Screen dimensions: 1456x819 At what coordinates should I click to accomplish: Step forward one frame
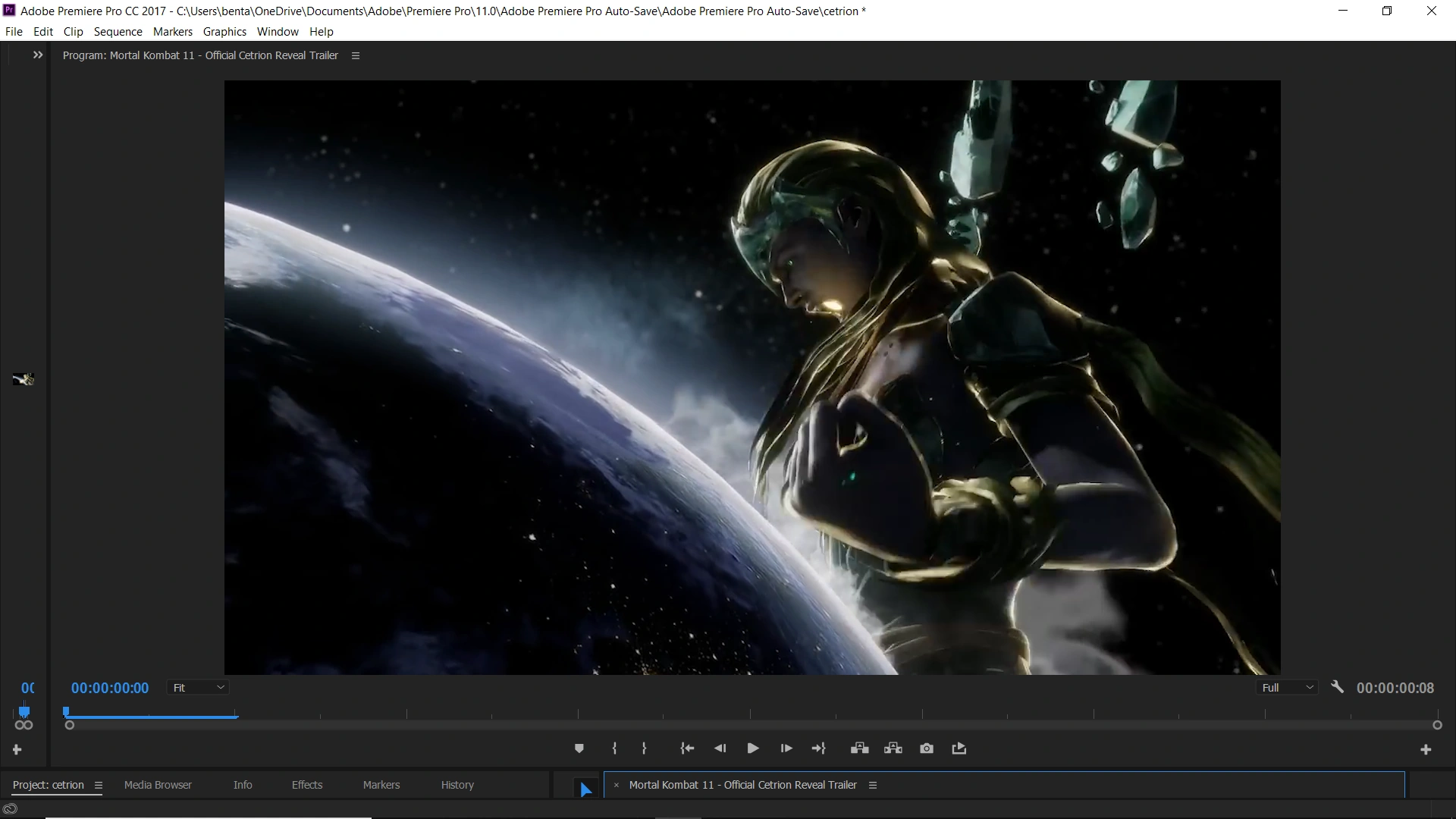click(x=786, y=748)
